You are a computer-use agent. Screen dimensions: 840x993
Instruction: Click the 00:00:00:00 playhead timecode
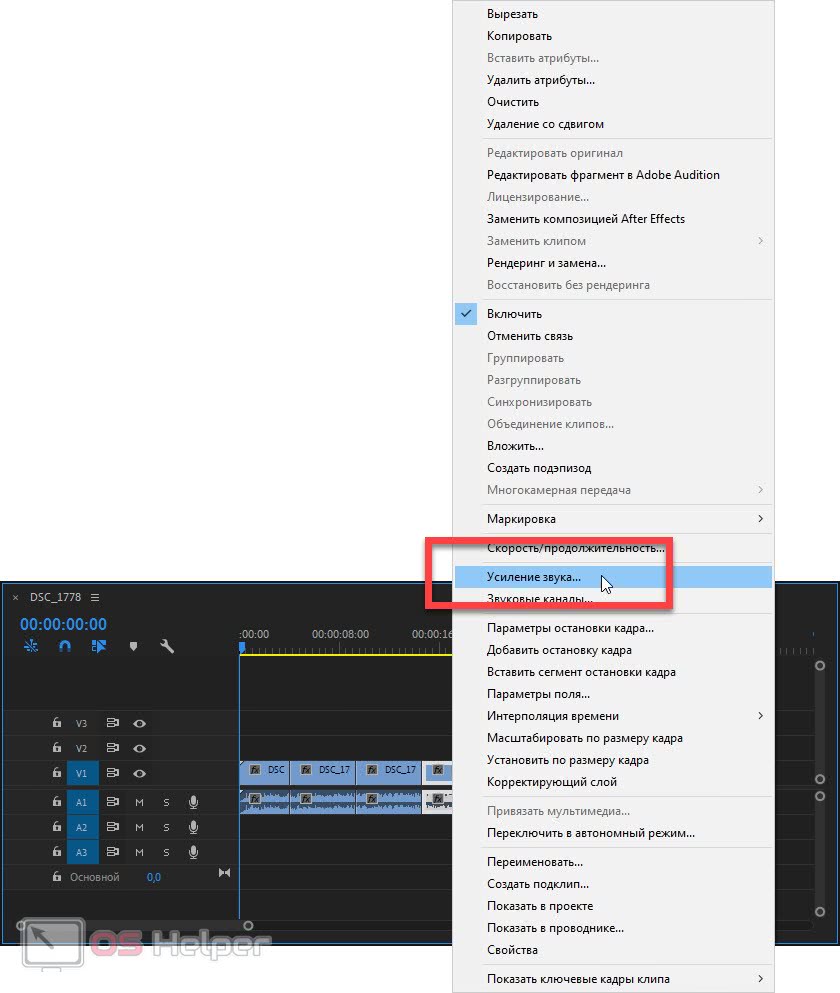click(x=63, y=624)
